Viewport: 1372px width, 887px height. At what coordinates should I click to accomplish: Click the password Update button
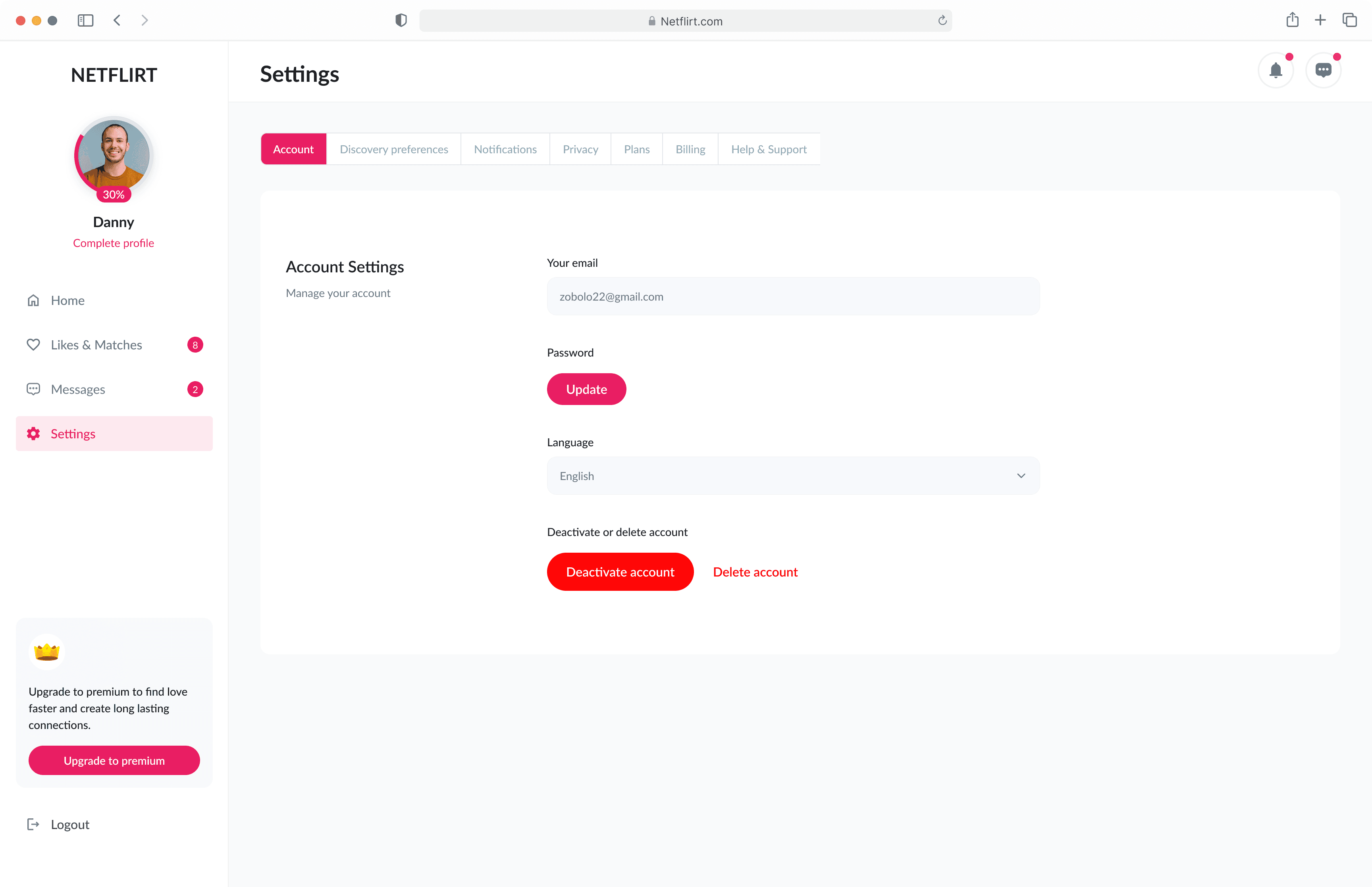pos(586,390)
